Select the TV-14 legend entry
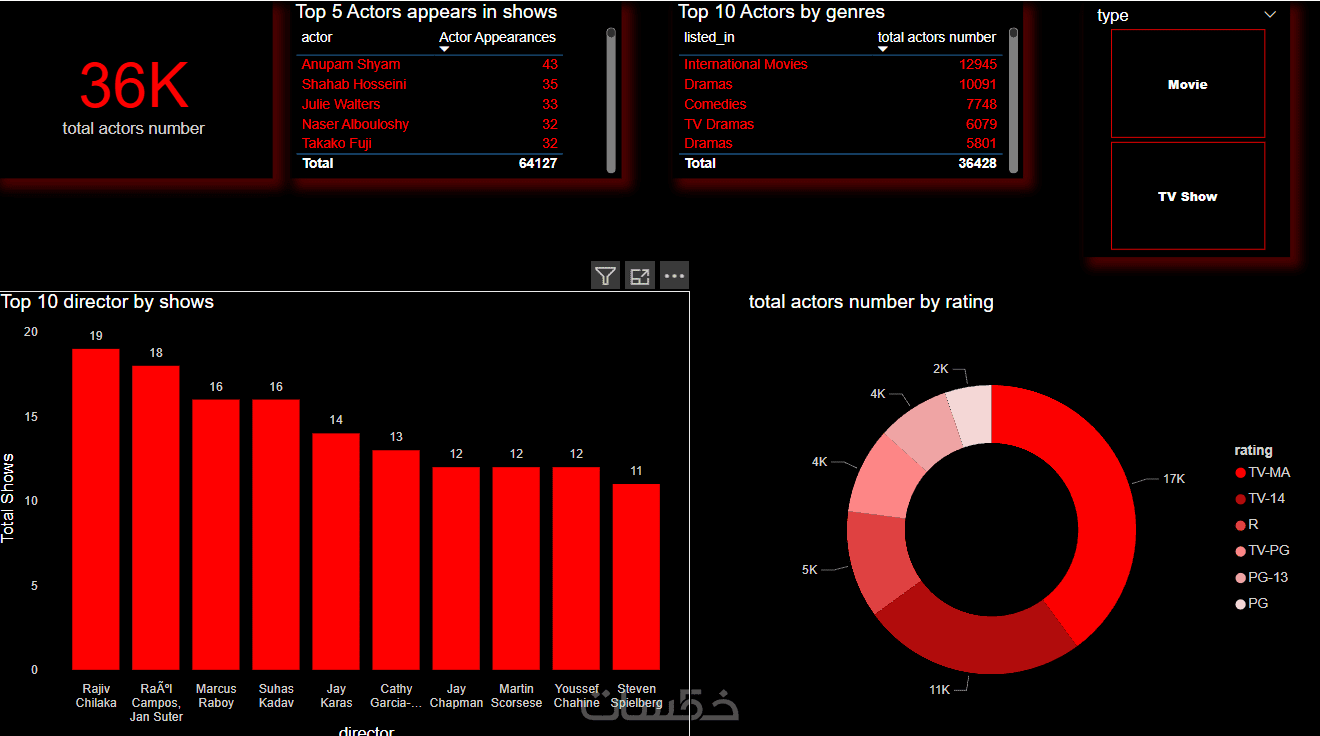Screen dimensions: 1320x736 pyautogui.click(x=1260, y=498)
